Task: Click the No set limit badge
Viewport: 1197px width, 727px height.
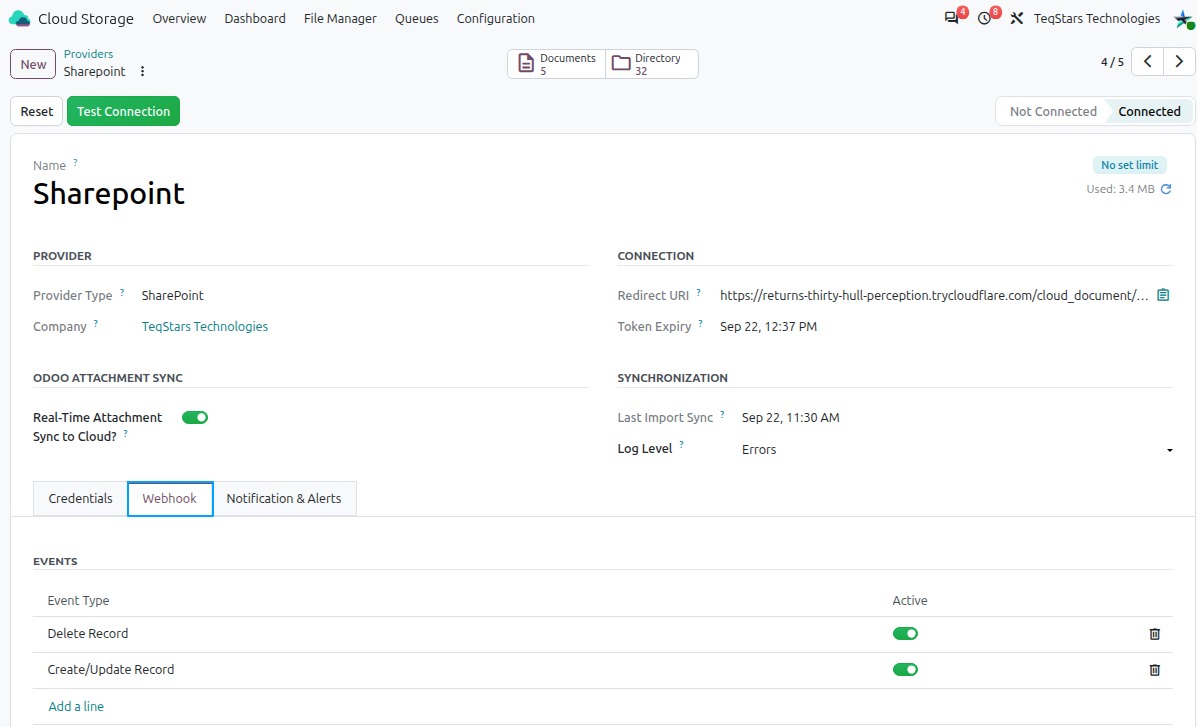Action: 1130,165
